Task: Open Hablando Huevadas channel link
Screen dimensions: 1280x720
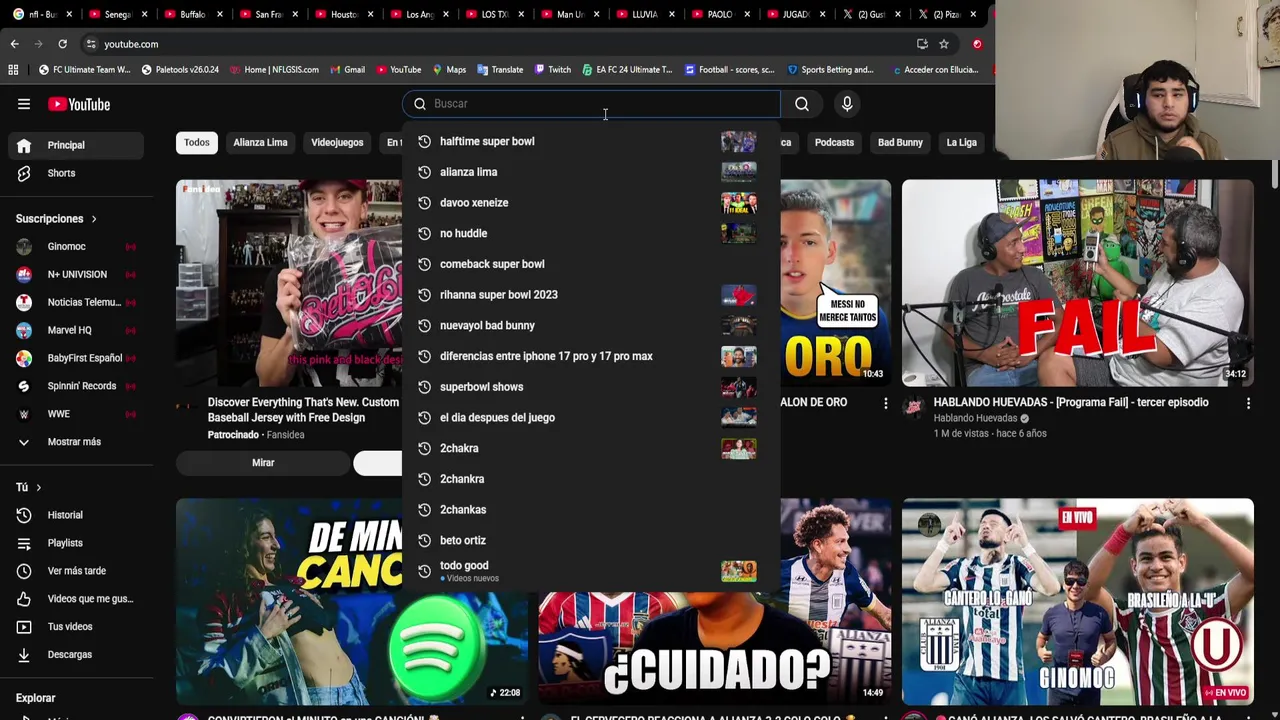Action: [x=975, y=418]
